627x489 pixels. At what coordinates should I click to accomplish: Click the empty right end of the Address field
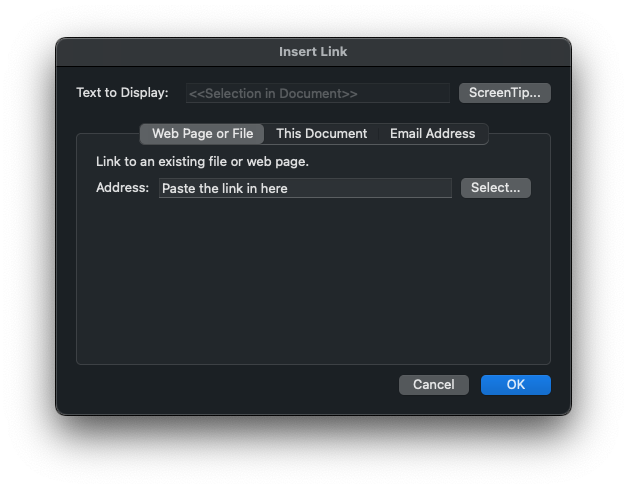pos(420,188)
